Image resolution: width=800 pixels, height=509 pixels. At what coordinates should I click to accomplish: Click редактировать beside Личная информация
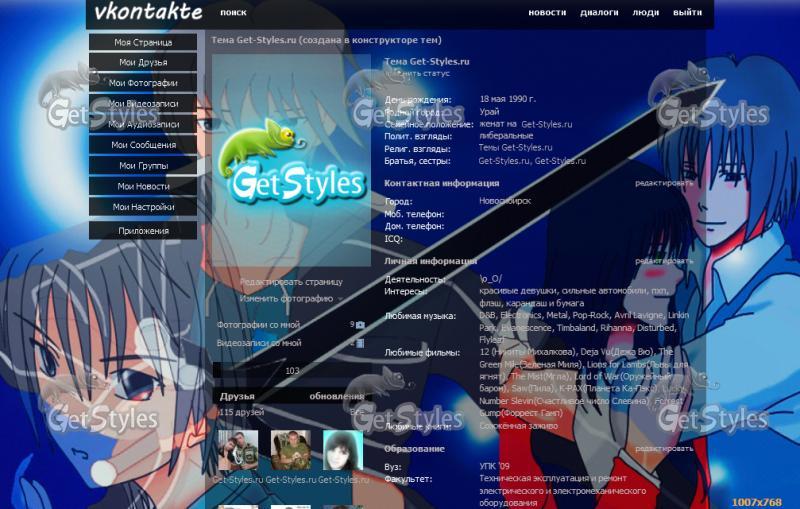pyautogui.click(x=664, y=261)
